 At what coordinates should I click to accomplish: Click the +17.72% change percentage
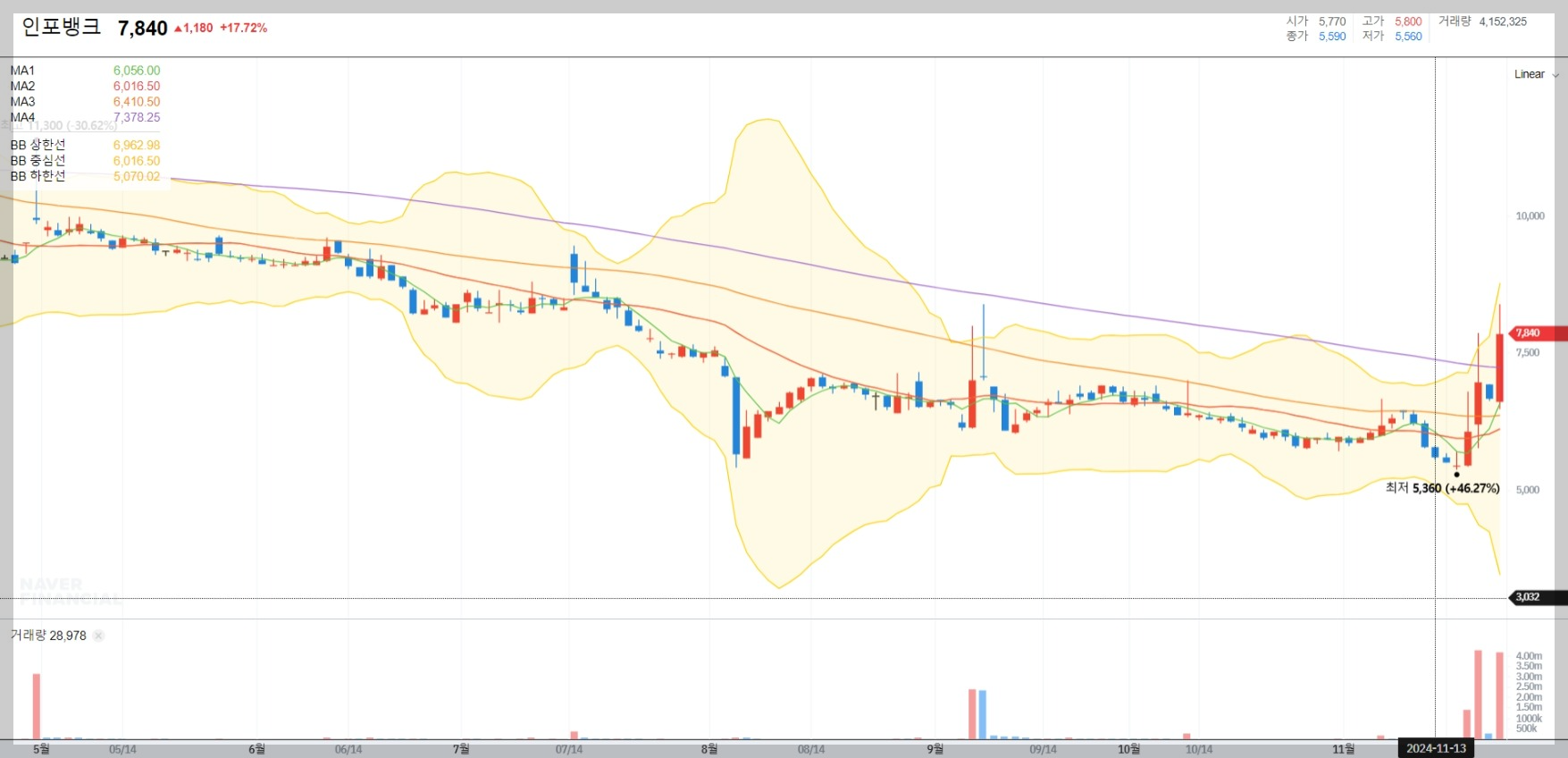pyautogui.click(x=243, y=28)
